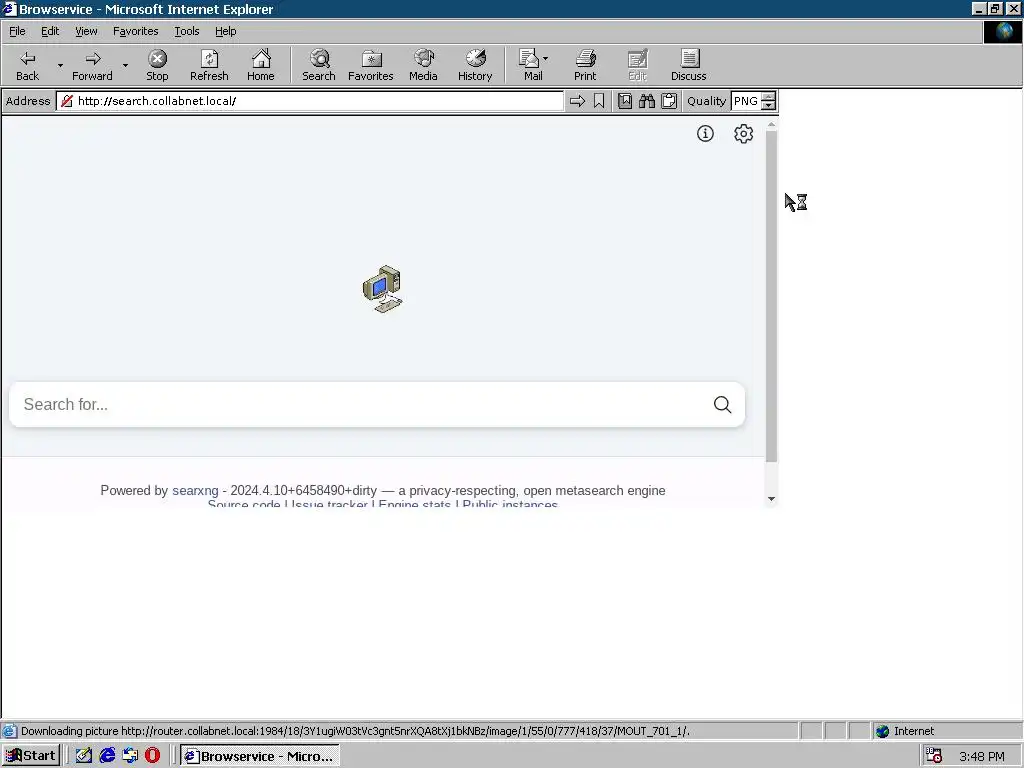1024x768 pixels.
Task: Click the magnifier search submit button
Action: [x=722, y=405]
